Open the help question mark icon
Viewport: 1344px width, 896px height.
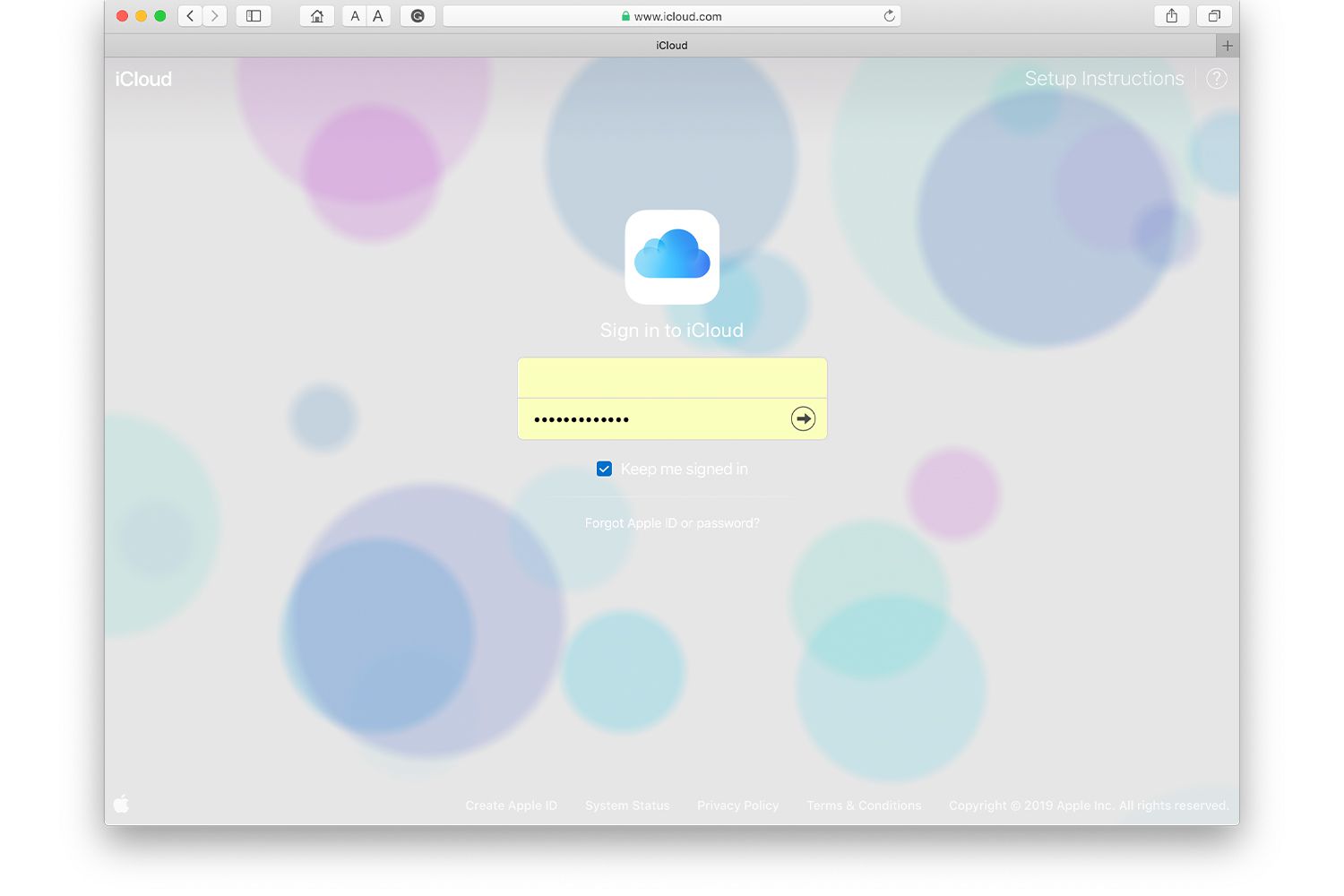(x=1217, y=79)
